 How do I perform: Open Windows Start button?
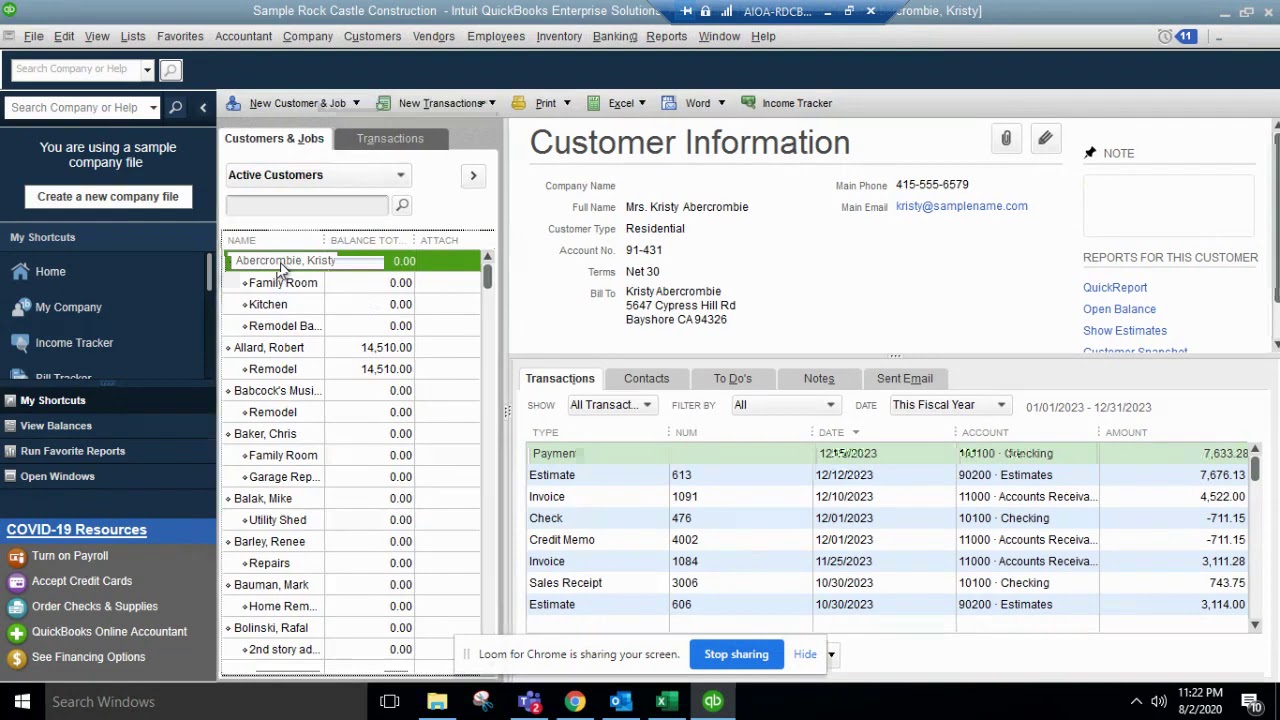pos(22,702)
